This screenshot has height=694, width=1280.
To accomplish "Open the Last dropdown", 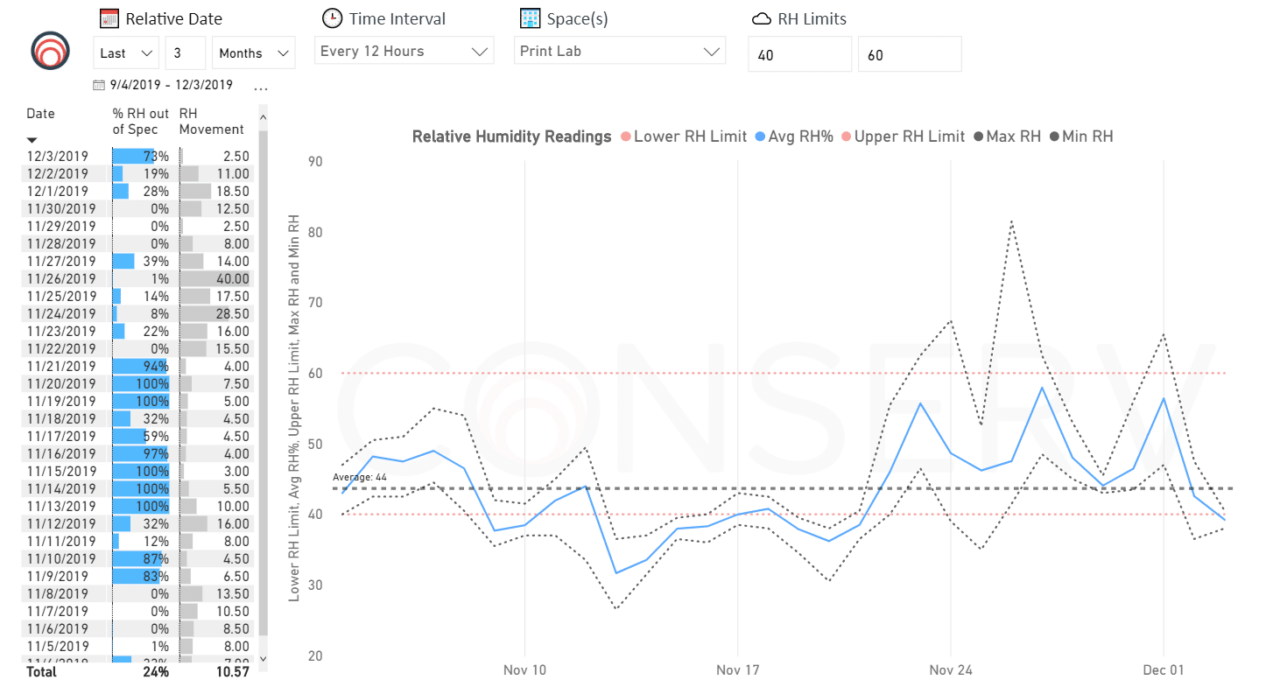I will pyautogui.click(x=125, y=52).
